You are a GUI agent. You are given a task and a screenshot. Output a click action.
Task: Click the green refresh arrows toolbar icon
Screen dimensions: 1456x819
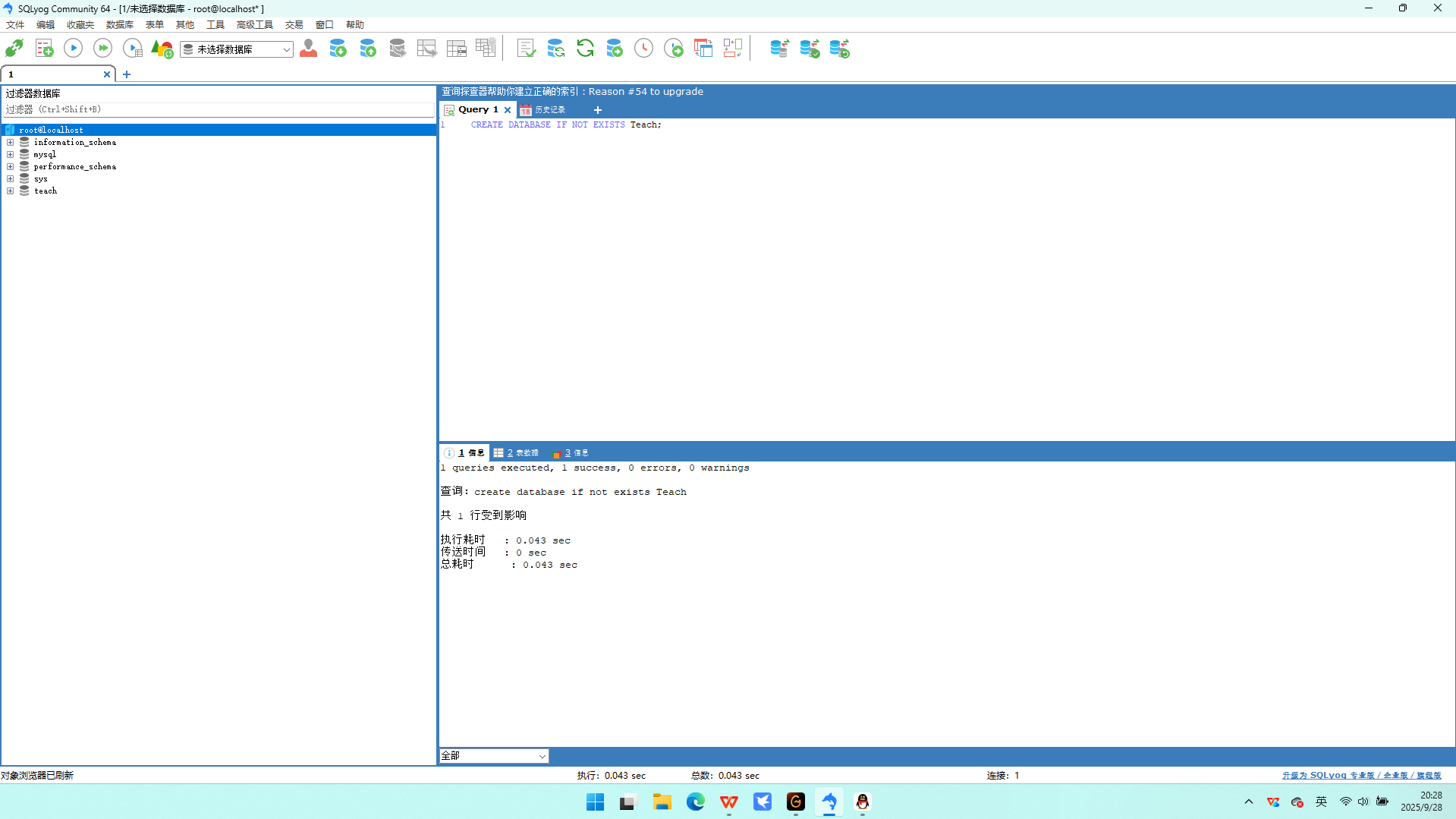(585, 49)
